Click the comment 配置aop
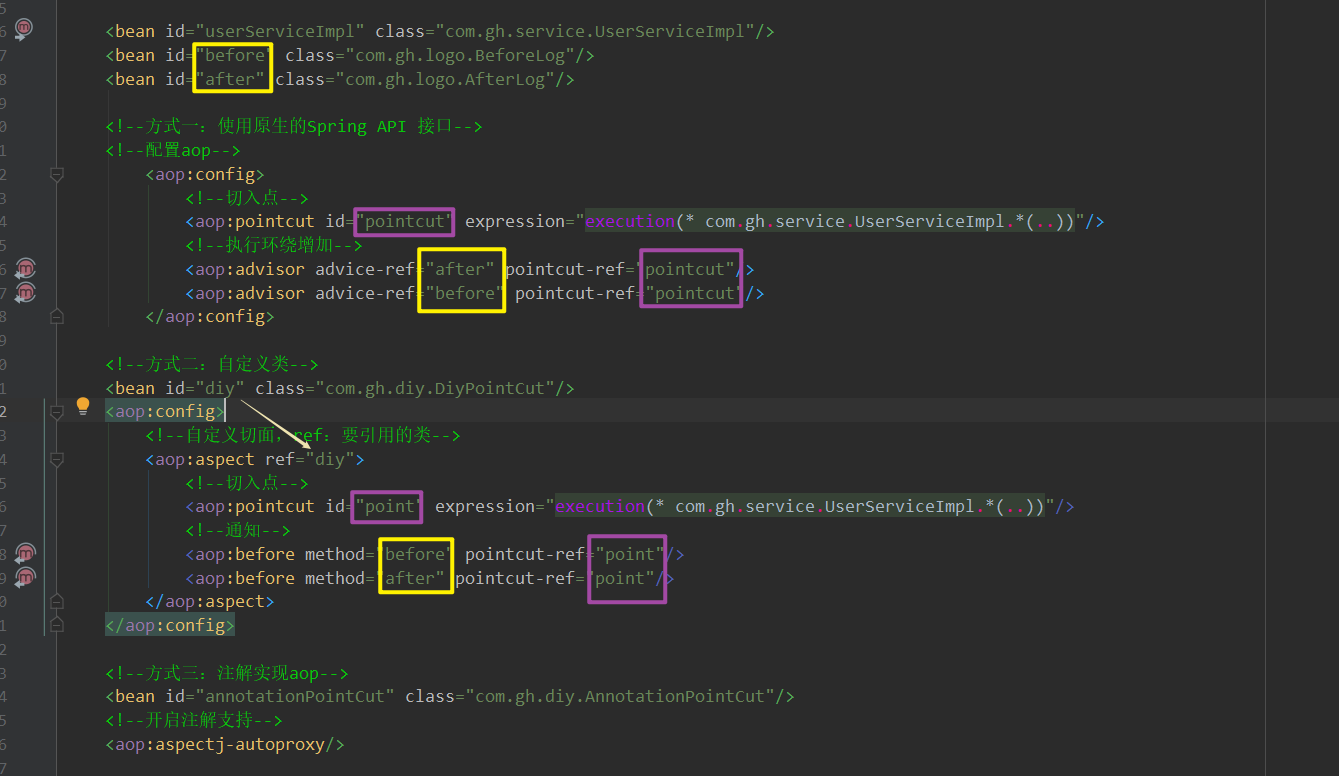Screen dimensions: 1339x776 pos(173,150)
